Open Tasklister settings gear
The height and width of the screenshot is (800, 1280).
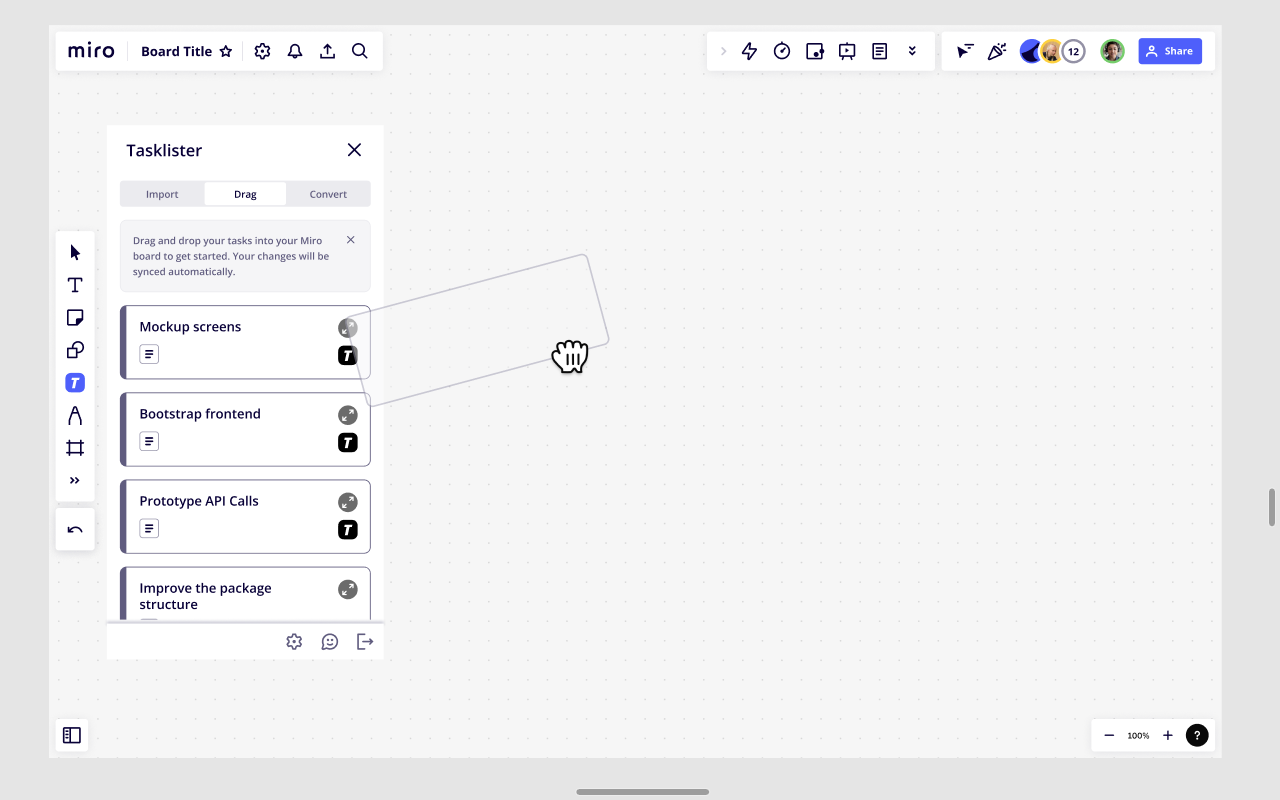pyautogui.click(x=294, y=642)
